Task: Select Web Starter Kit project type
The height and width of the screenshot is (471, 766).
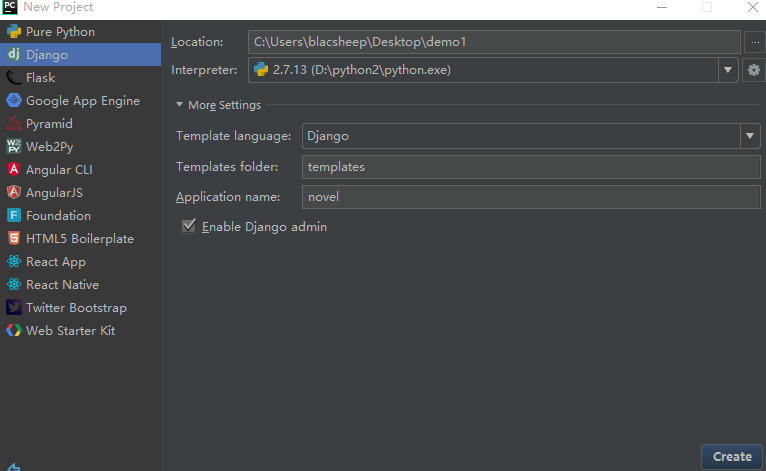Action: 70,331
